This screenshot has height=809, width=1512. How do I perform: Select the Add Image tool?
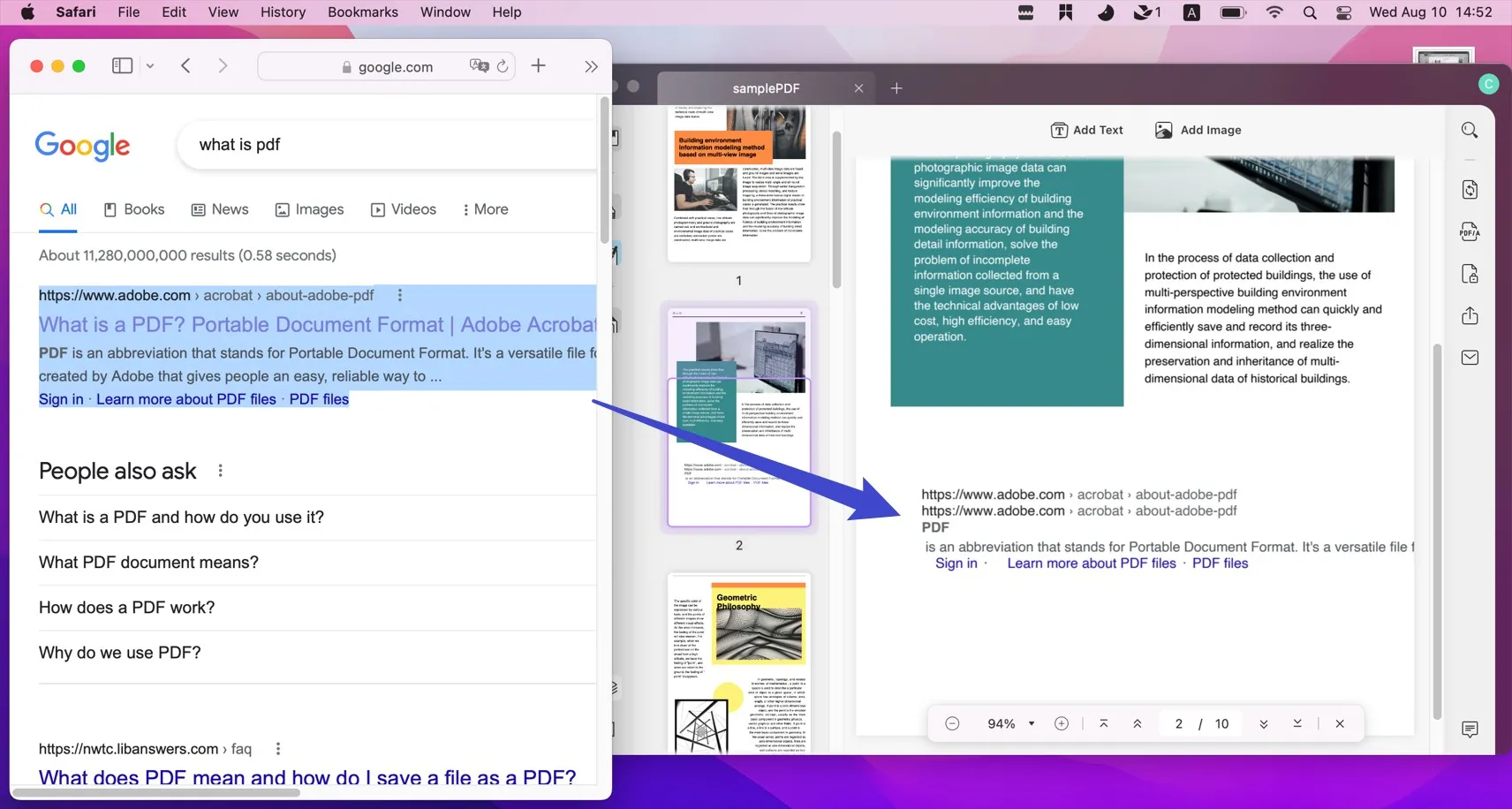[x=1198, y=130]
